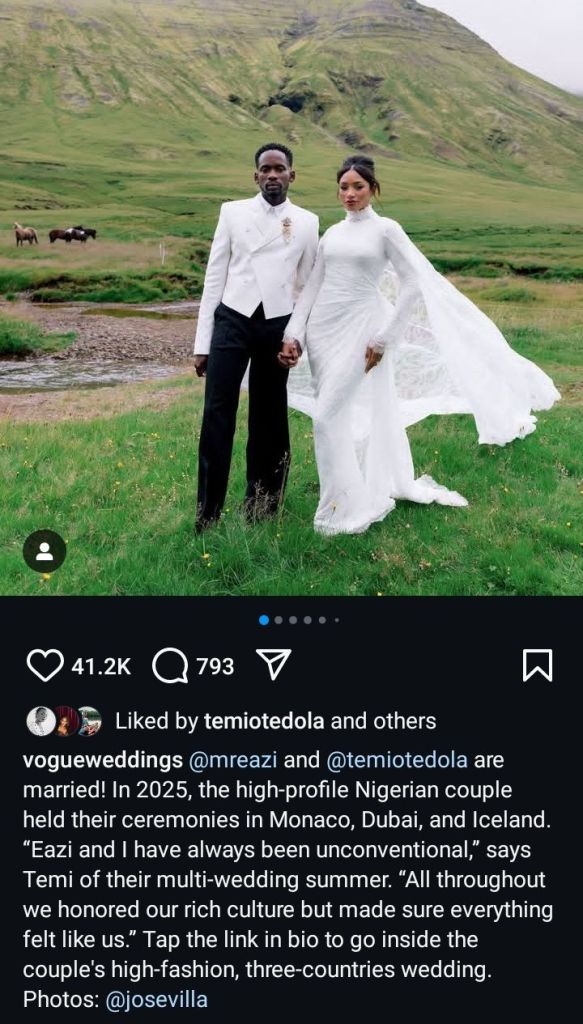Viewport: 583px width, 1024px height.
Task: Tap "others" in the Liked by line
Action: coord(405,722)
